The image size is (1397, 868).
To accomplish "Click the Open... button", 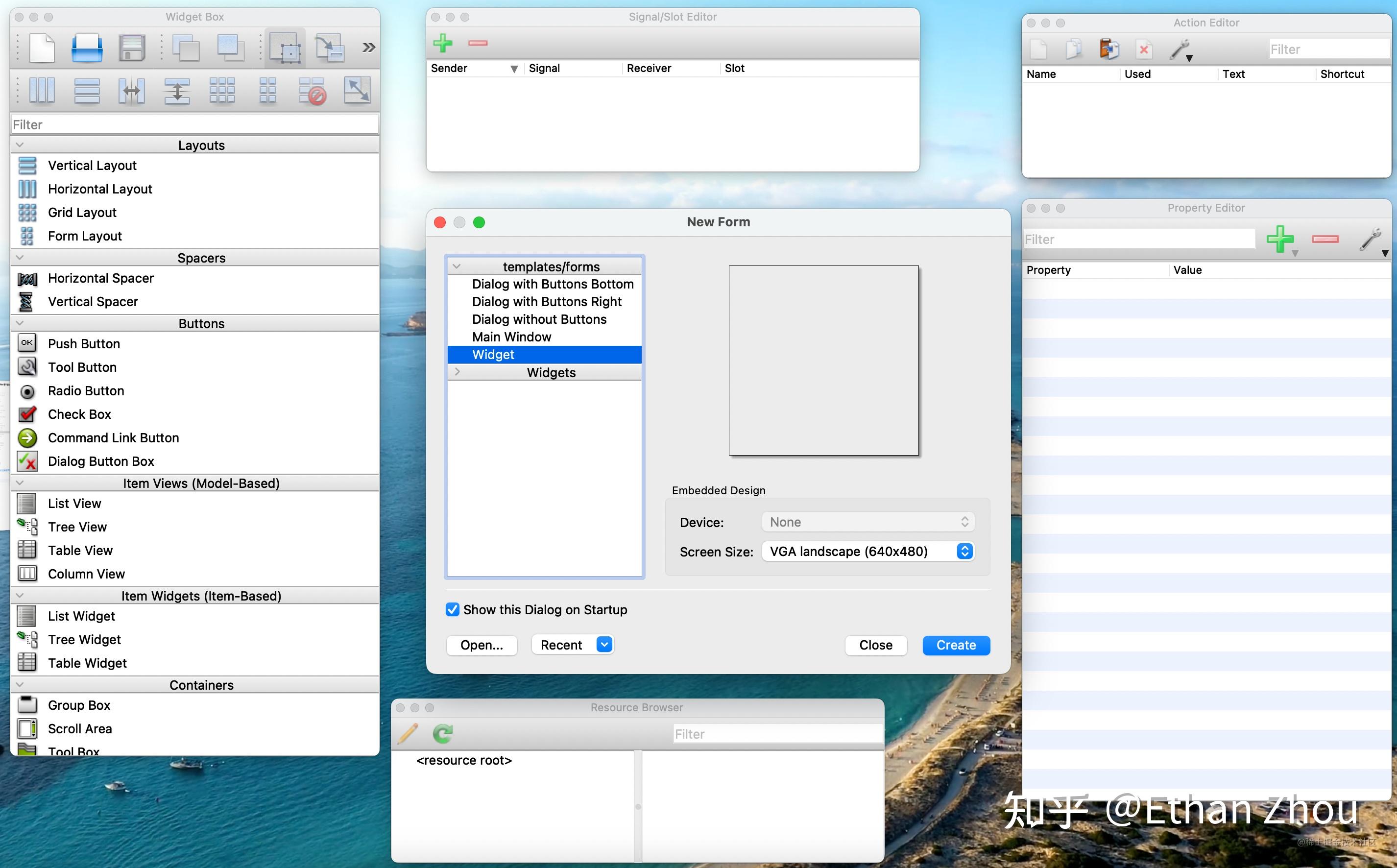I will click(x=481, y=645).
